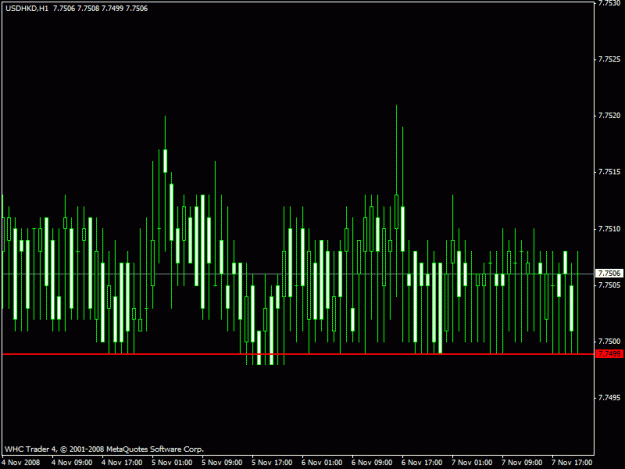
Task: Click the 7.7495 price scale label
Action: point(609,398)
